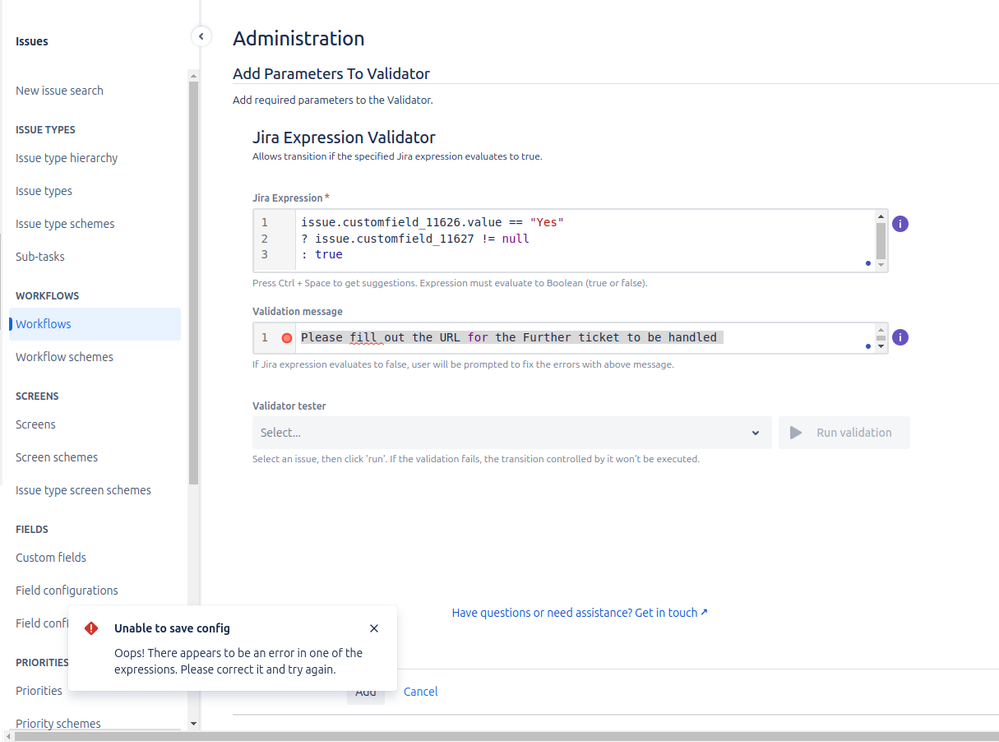Click the red error marker on validation message line

(287, 338)
